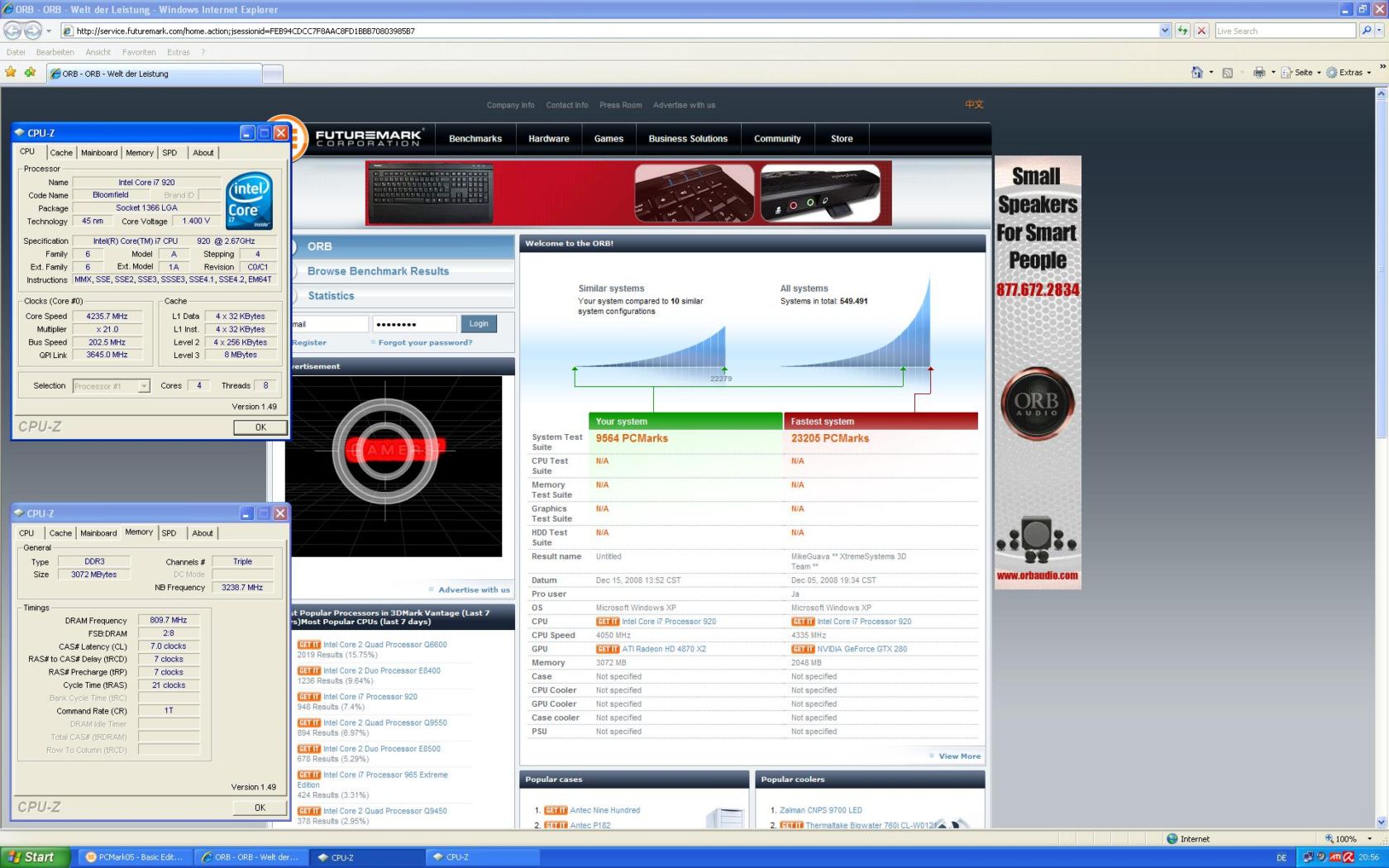This screenshot has width=1389, height=868.
Task: Click the browser address bar URL field
Action: point(612,31)
